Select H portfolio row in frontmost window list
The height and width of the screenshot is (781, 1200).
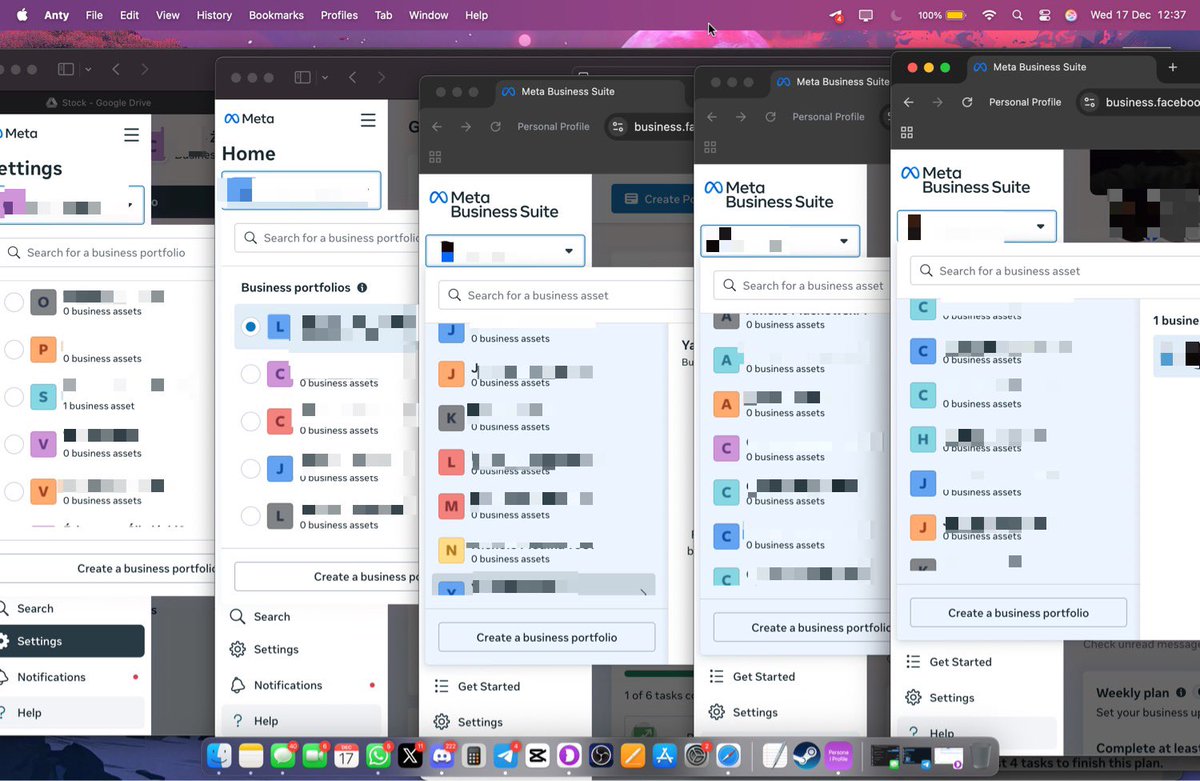(x=1018, y=441)
